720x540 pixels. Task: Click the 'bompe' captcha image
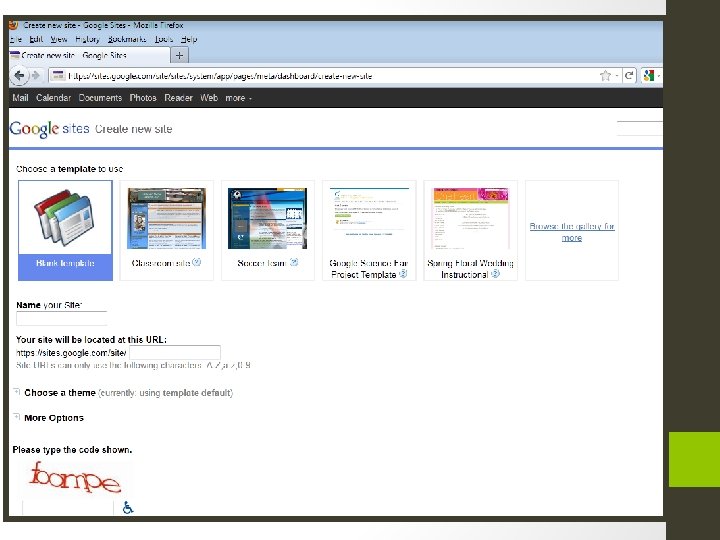pos(75,478)
